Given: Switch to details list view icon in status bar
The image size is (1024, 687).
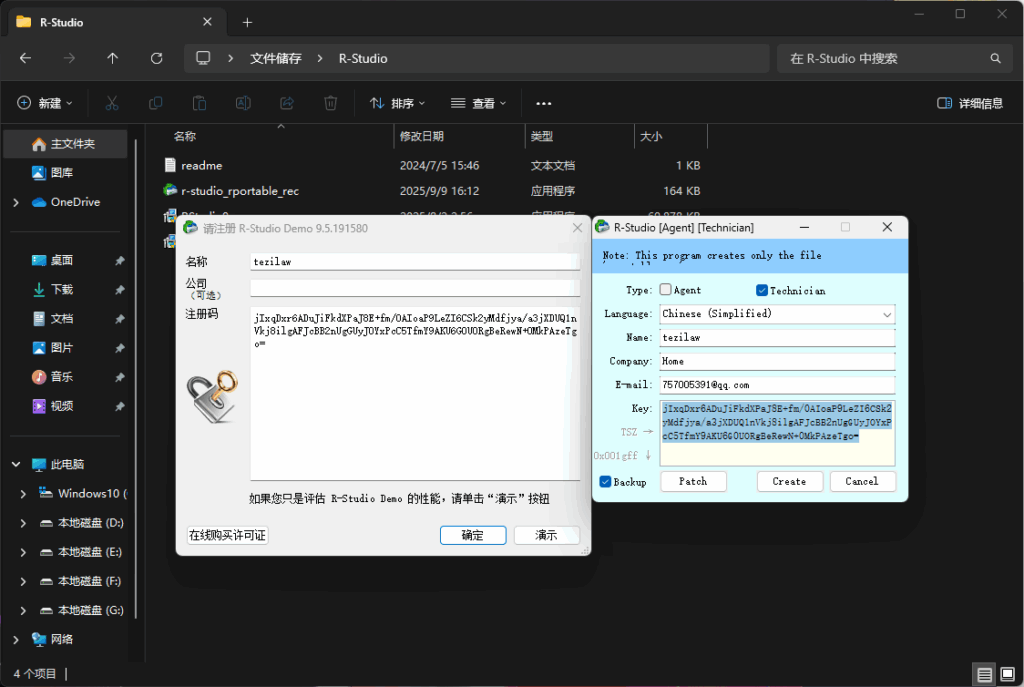Looking at the screenshot, I should pyautogui.click(x=984, y=674).
